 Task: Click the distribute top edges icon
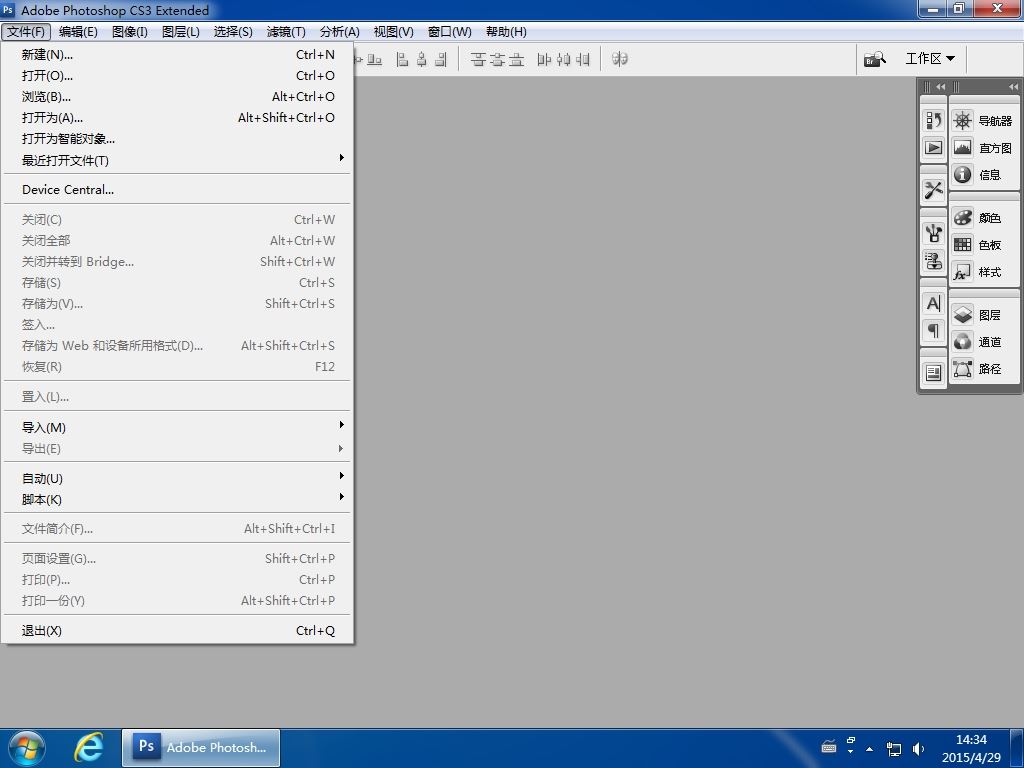[478, 59]
